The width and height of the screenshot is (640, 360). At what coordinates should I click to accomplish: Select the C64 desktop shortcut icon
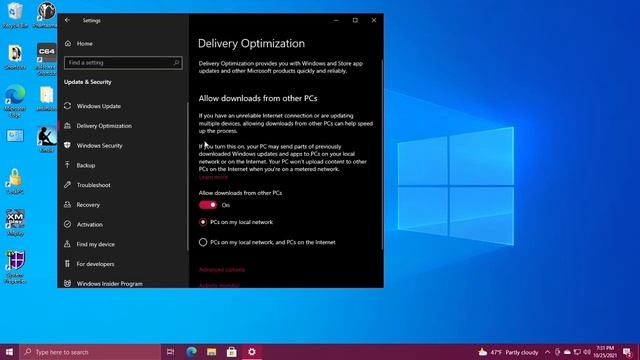coord(46,53)
